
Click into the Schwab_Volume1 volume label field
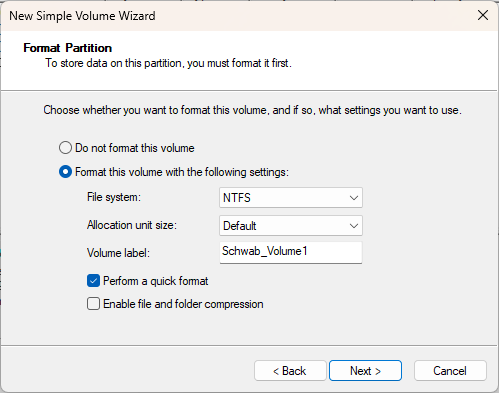291,252
